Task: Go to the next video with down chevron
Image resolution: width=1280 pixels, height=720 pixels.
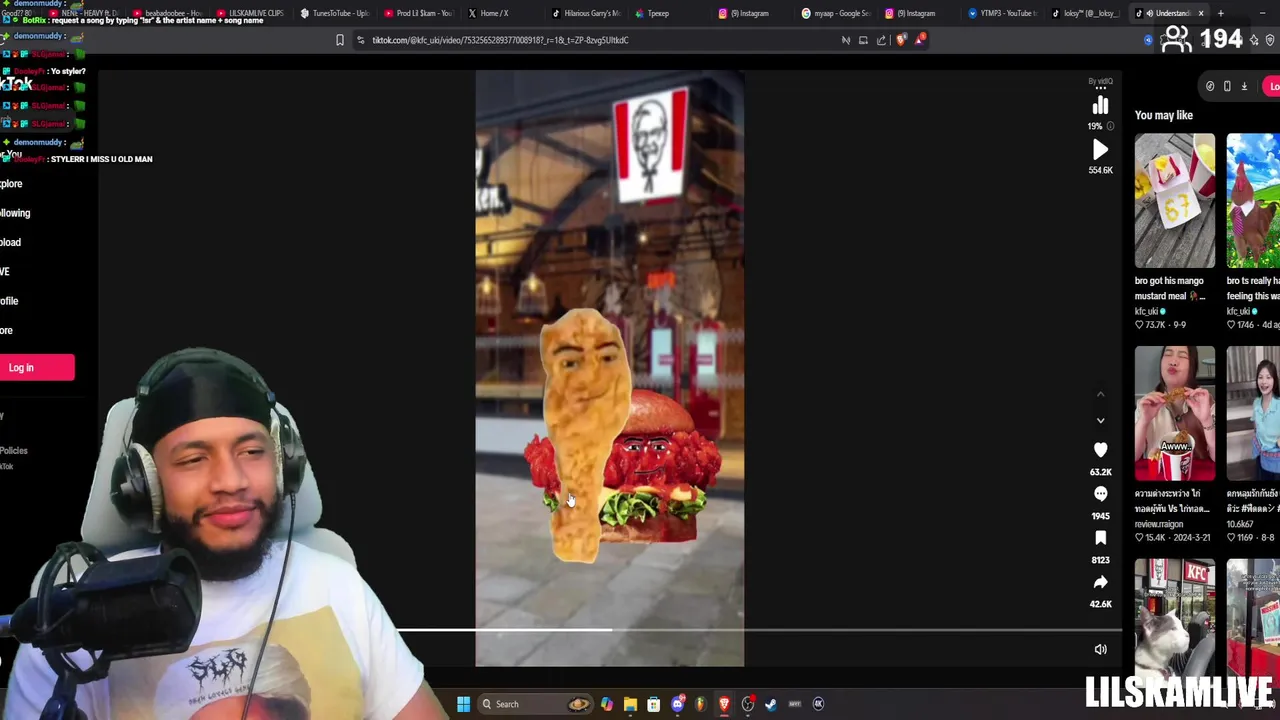Action: point(1100,421)
